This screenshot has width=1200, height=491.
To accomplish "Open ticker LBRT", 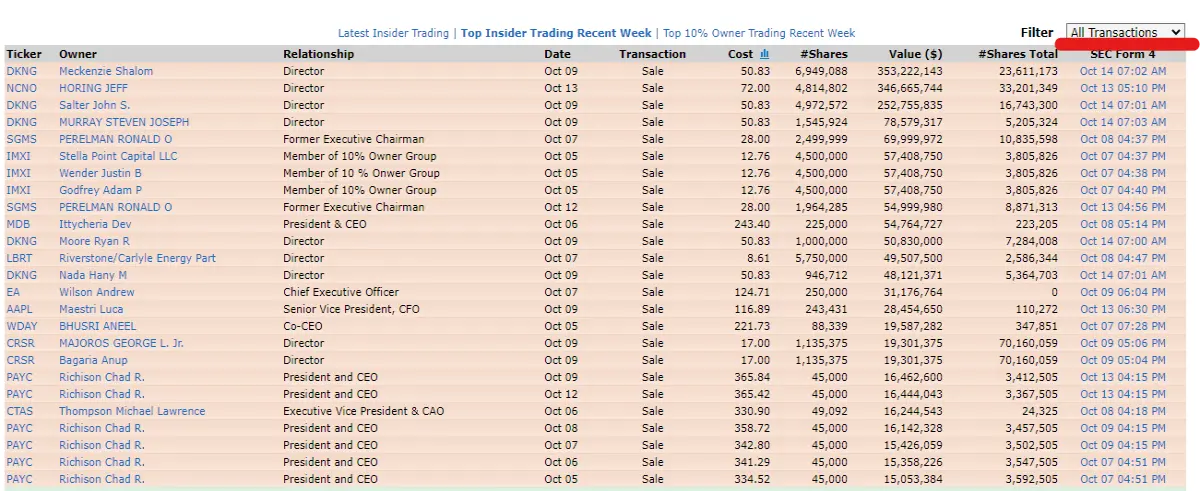I will coord(20,258).
